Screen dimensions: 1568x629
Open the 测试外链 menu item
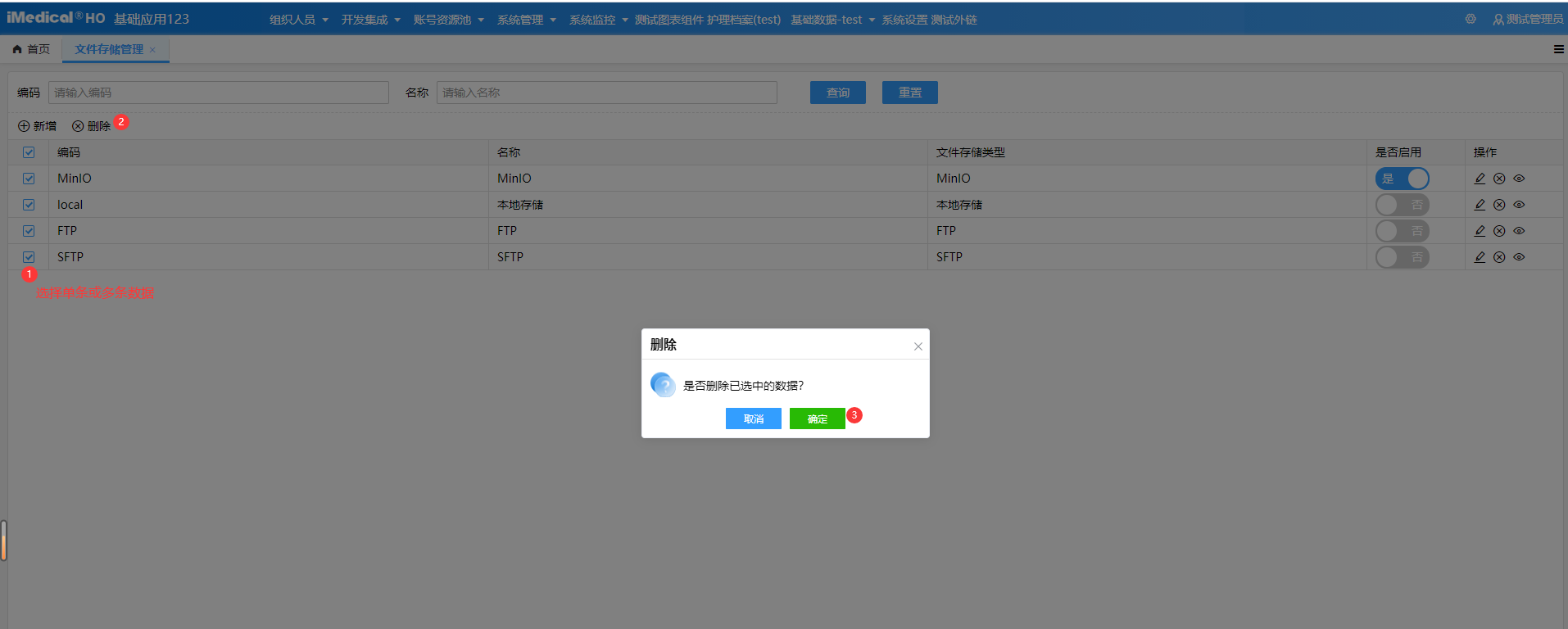[x=954, y=20]
